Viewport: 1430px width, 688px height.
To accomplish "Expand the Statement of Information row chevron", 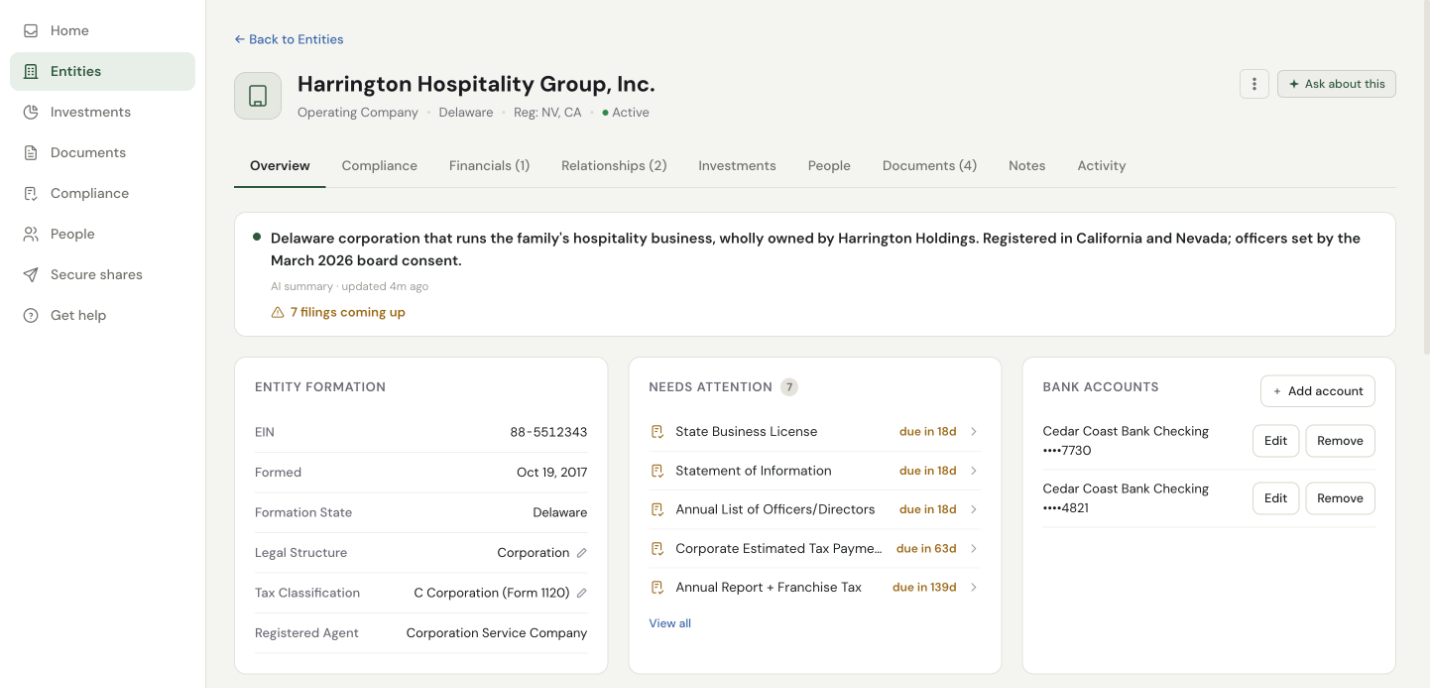I will point(974,471).
